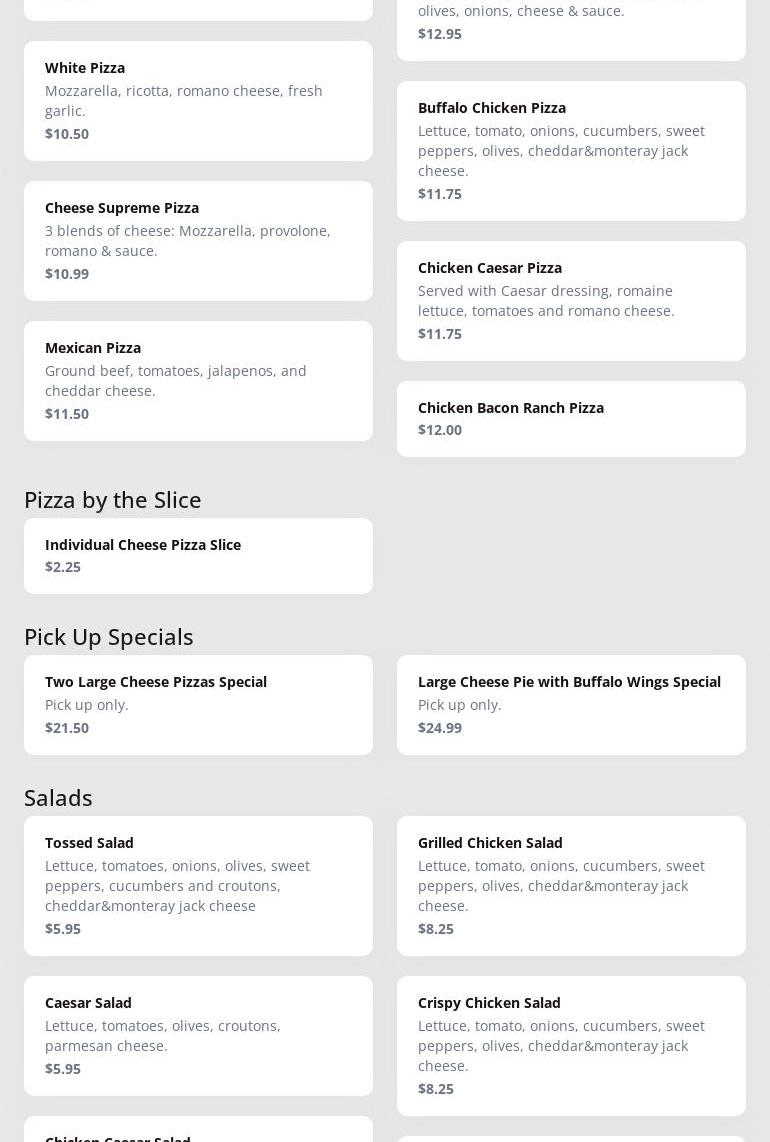The width and height of the screenshot is (770, 1142).
Task: Choose the Mexican Pizza card
Action: pos(198,380)
